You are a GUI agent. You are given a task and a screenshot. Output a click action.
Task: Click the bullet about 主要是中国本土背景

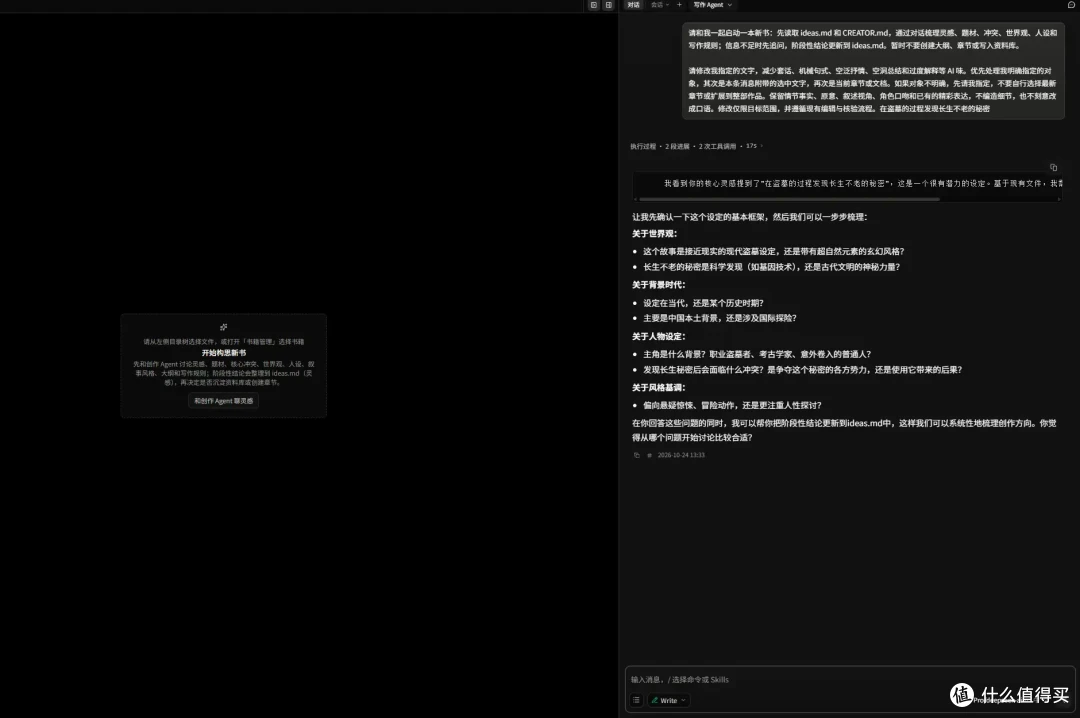tap(720, 318)
